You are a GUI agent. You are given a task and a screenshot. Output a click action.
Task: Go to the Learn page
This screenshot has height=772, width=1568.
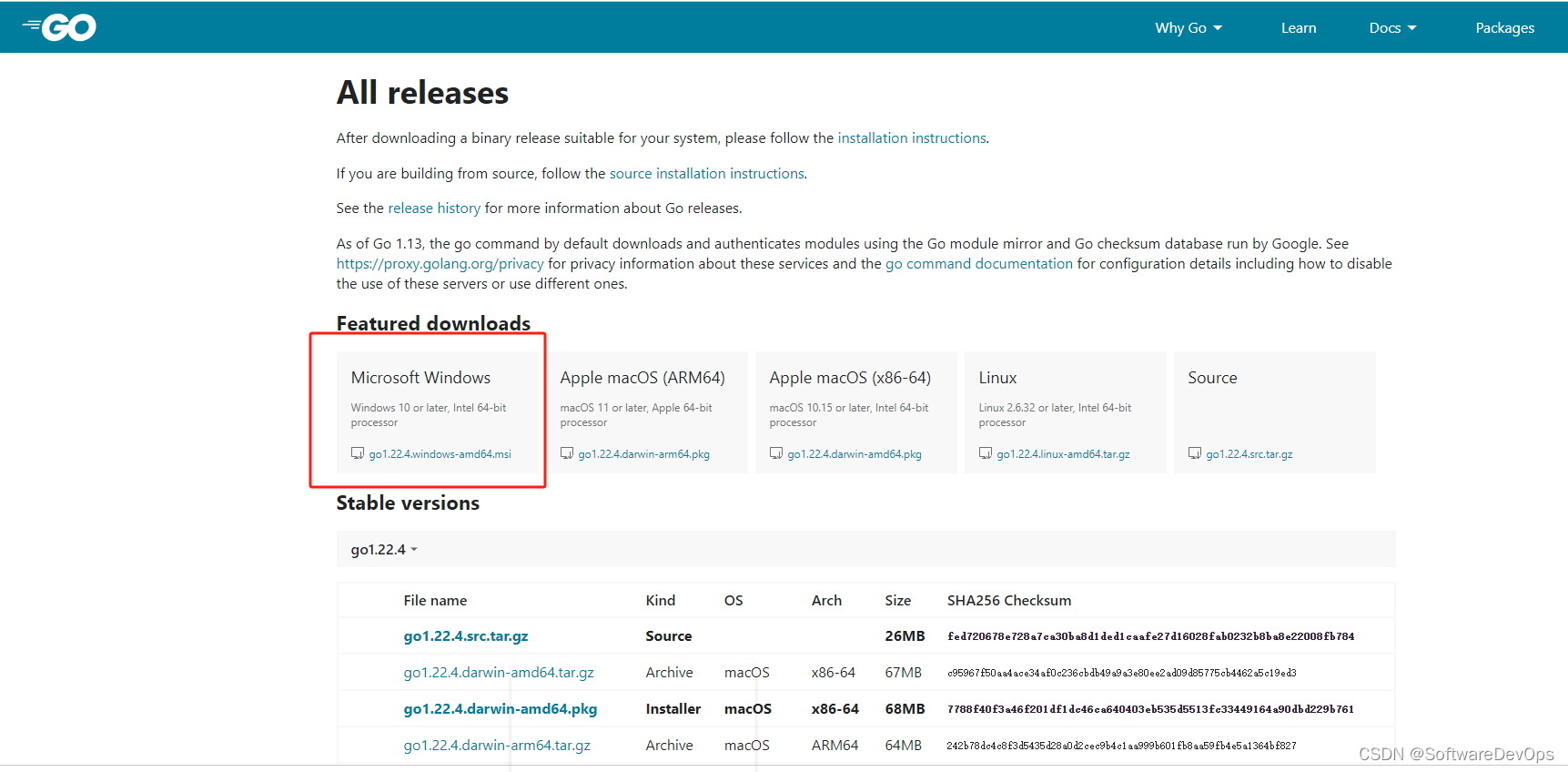point(1299,28)
